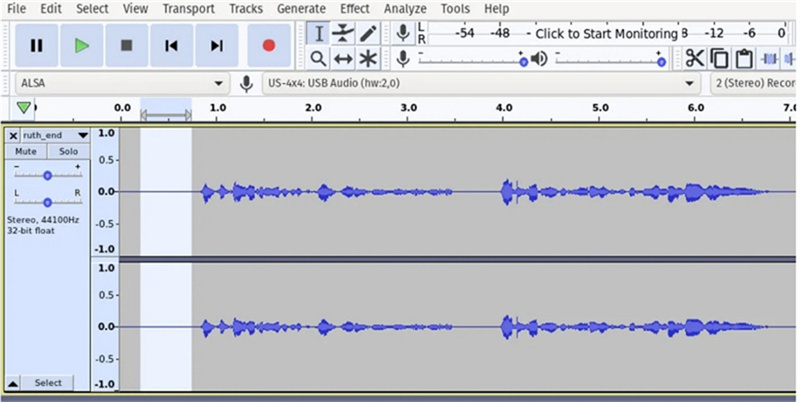The image size is (800, 402).
Task: Select the Multi-tool asterisk icon
Action: [x=367, y=58]
